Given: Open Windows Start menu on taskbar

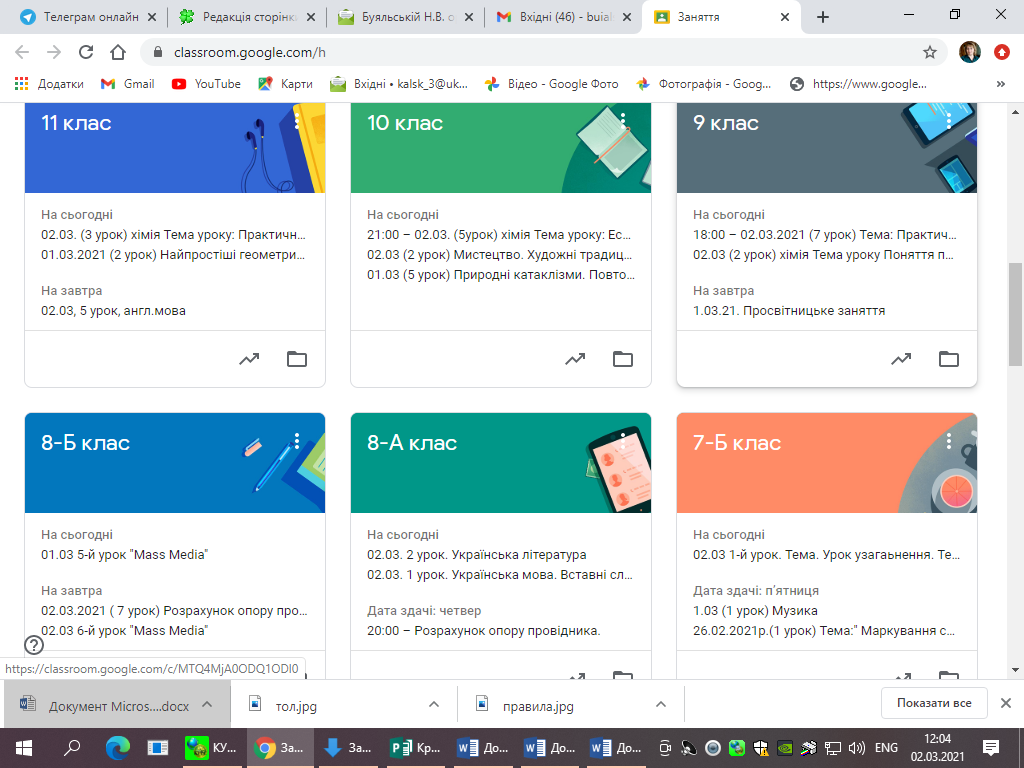Looking at the screenshot, I should tap(22, 747).
